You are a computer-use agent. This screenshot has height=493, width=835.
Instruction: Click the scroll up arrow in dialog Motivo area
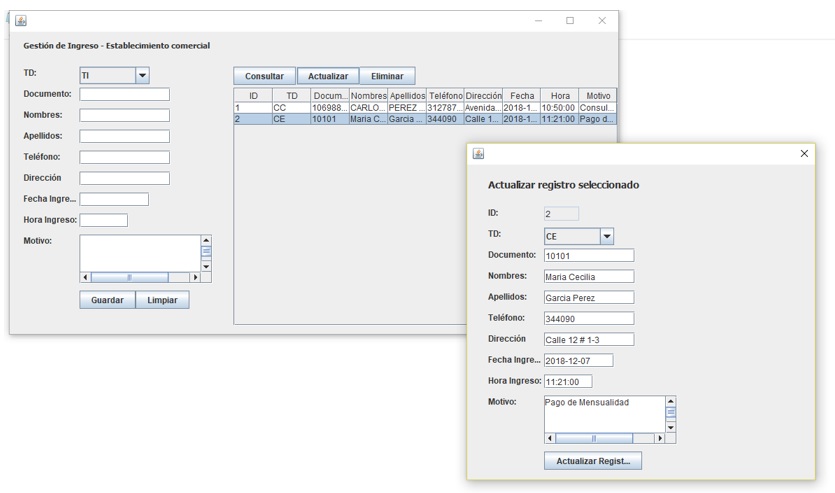[670, 401]
